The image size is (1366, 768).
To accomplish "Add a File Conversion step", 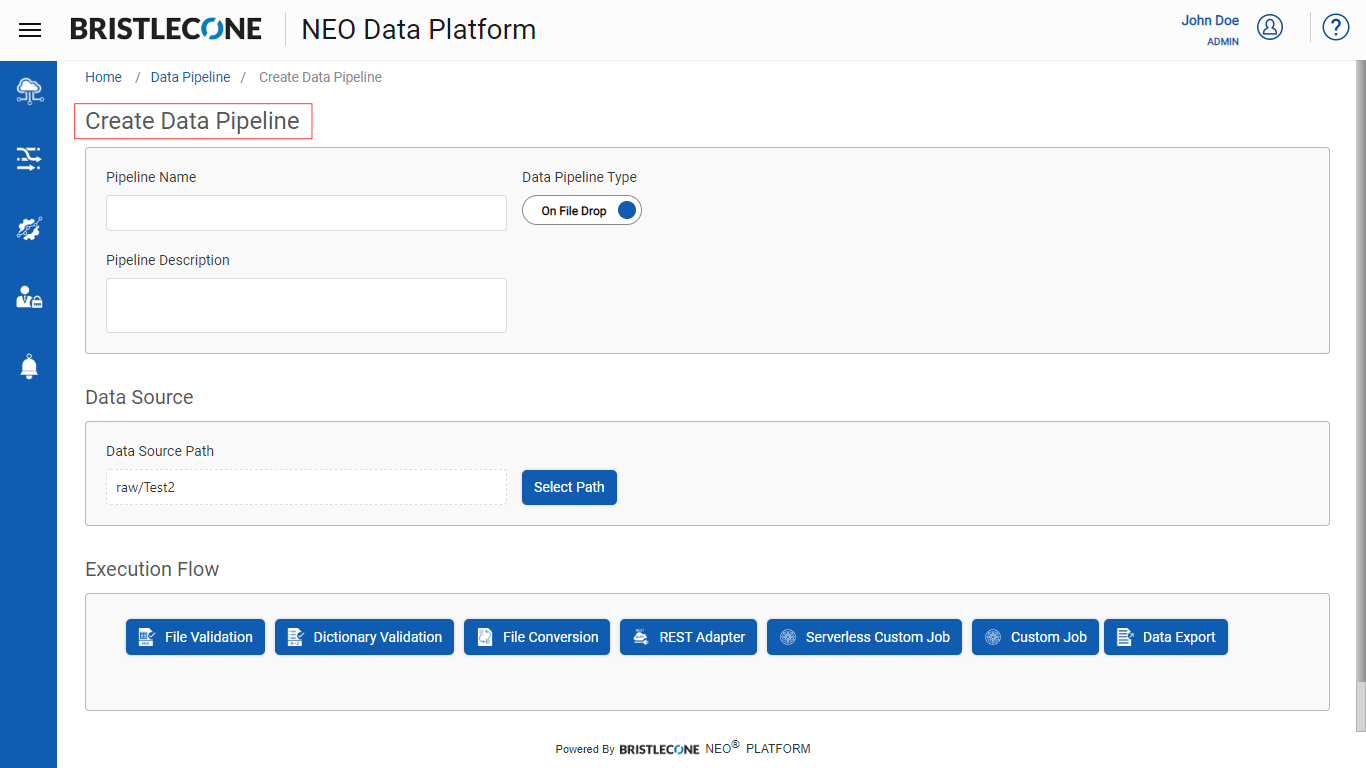I will pos(537,637).
